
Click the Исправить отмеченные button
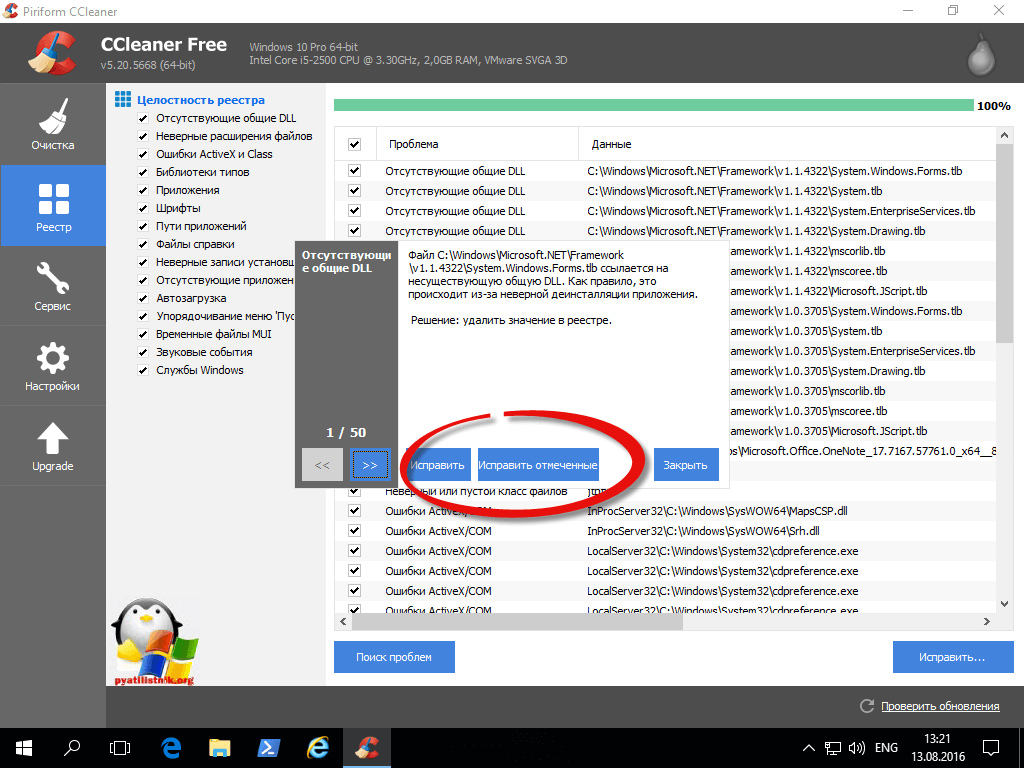pyautogui.click(x=538, y=465)
